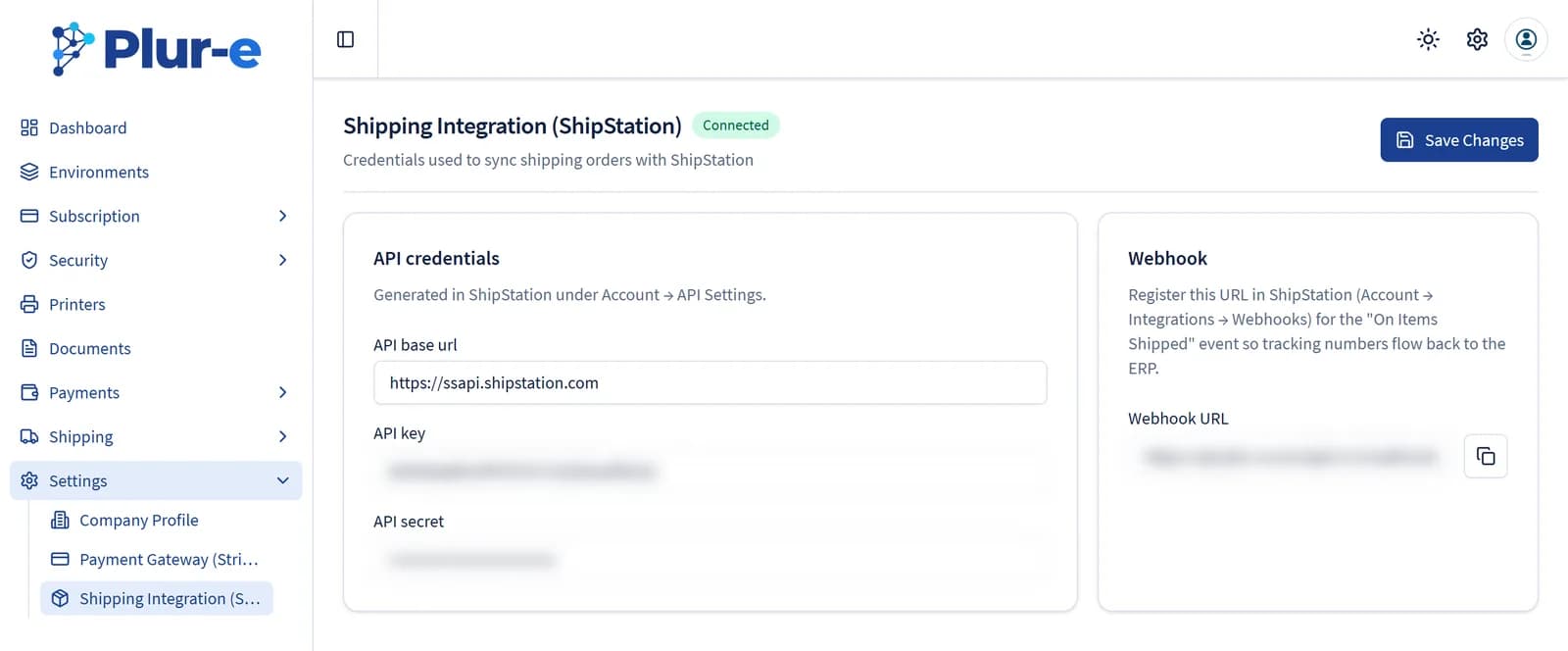Focus the API key field
This screenshot has width=1568, height=651.
tap(710, 471)
